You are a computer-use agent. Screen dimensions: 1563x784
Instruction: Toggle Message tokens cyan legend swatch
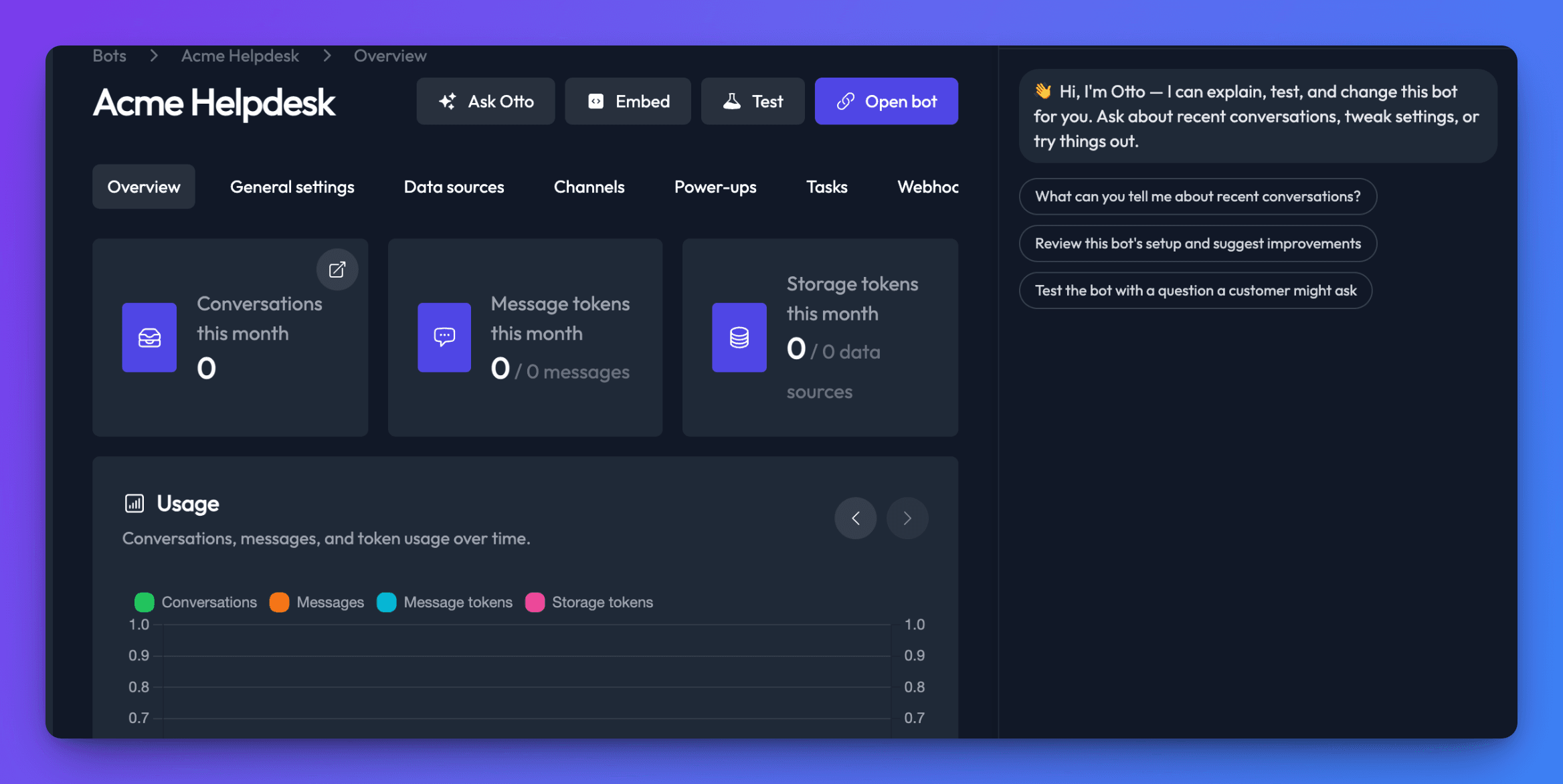(387, 602)
